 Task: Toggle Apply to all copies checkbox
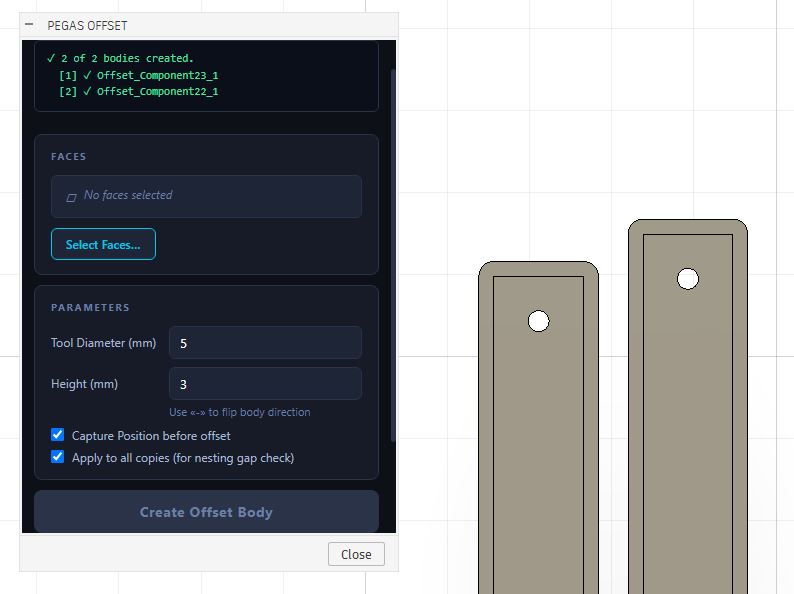tap(58, 457)
